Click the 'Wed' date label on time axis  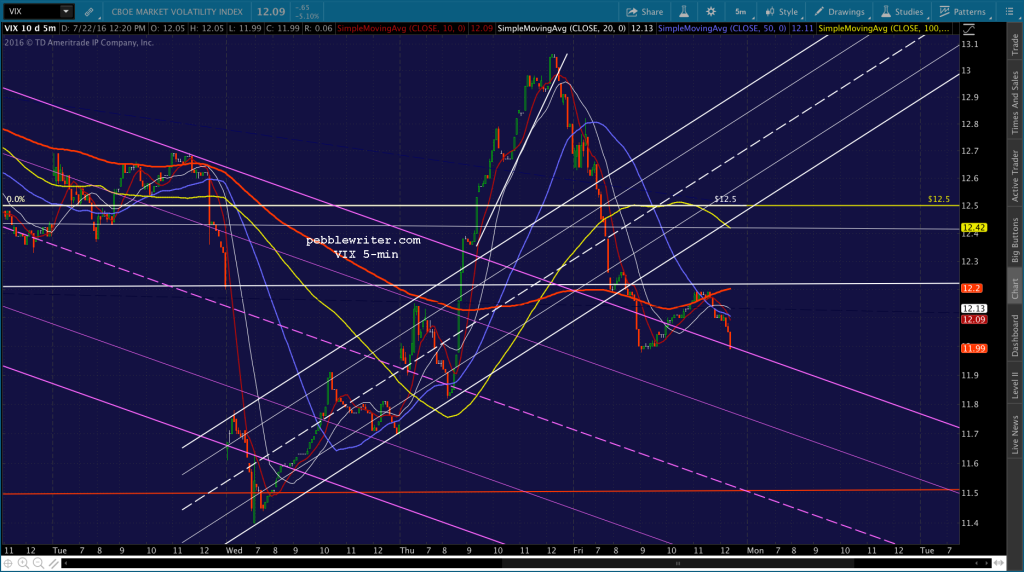click(x=234, y=550)
